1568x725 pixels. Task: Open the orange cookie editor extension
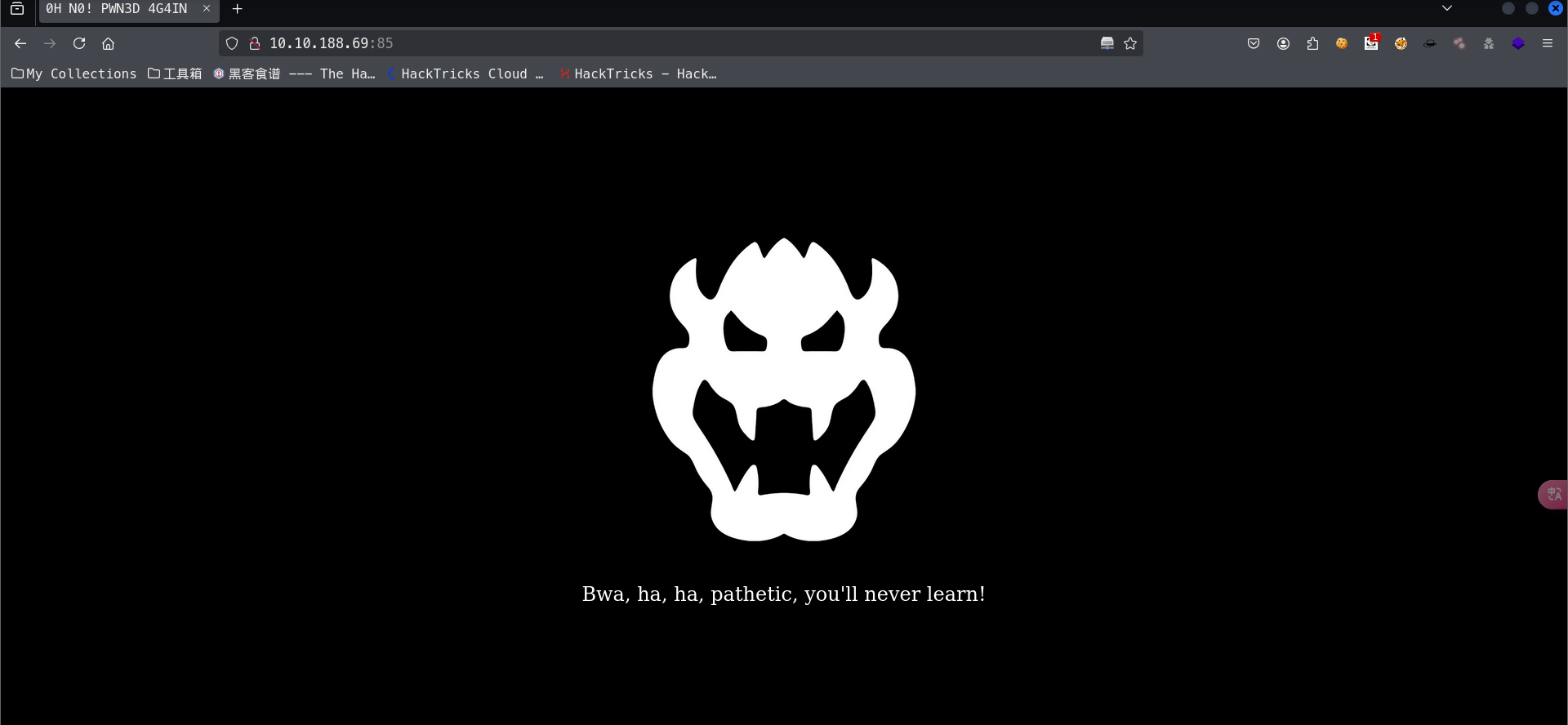[x=1401, y=43]
